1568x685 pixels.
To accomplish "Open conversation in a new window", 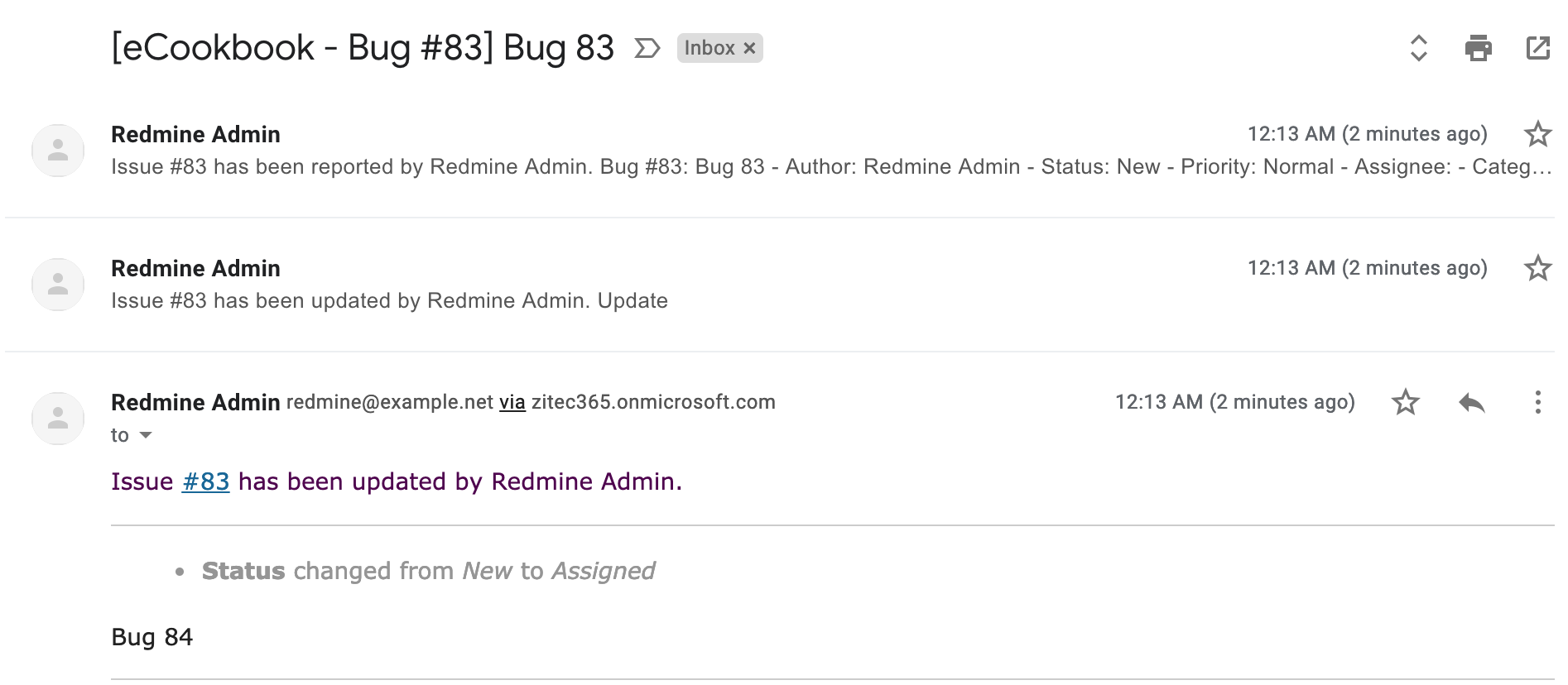I will pos(1537,48).
